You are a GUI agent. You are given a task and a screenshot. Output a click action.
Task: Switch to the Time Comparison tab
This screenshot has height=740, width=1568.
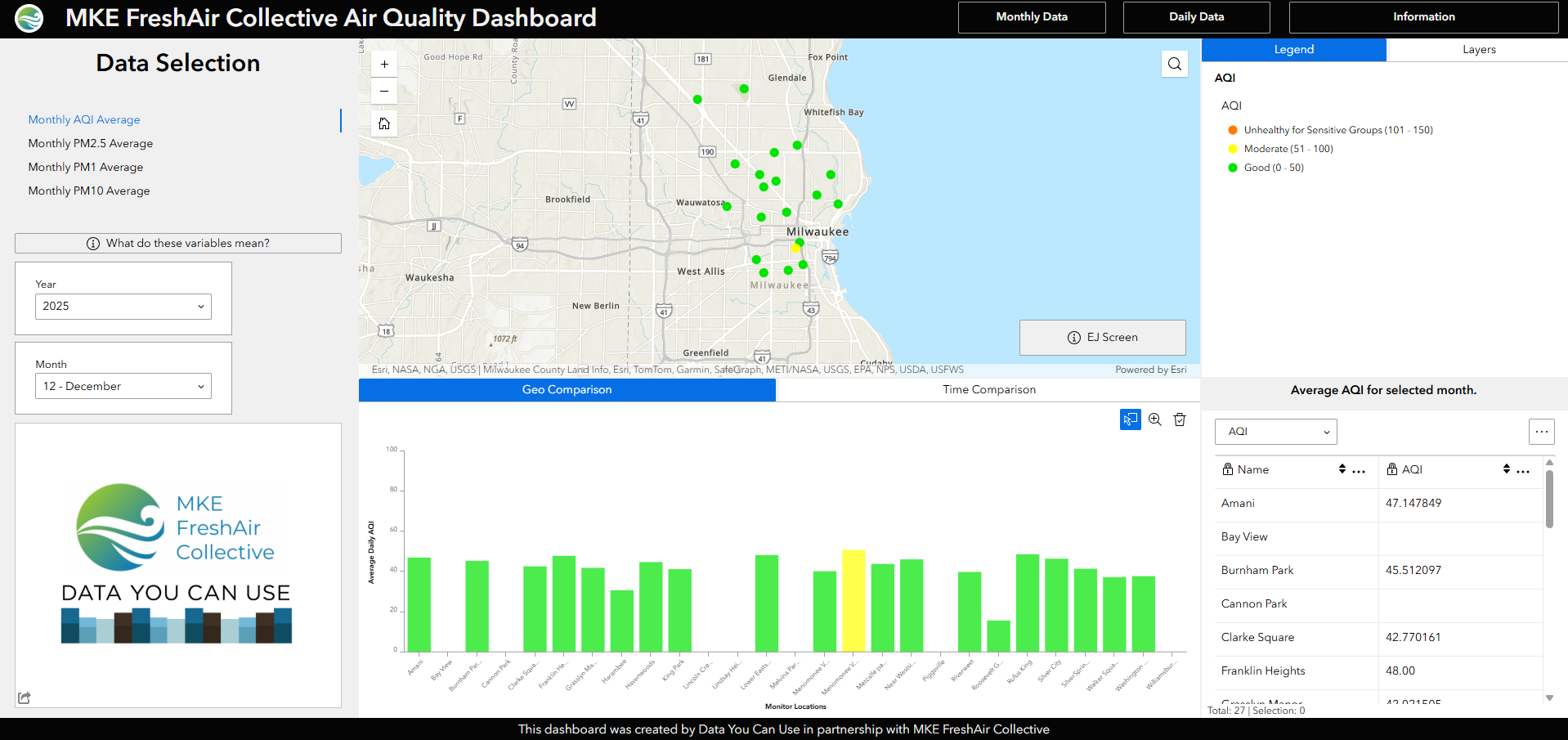coord(988,390)
